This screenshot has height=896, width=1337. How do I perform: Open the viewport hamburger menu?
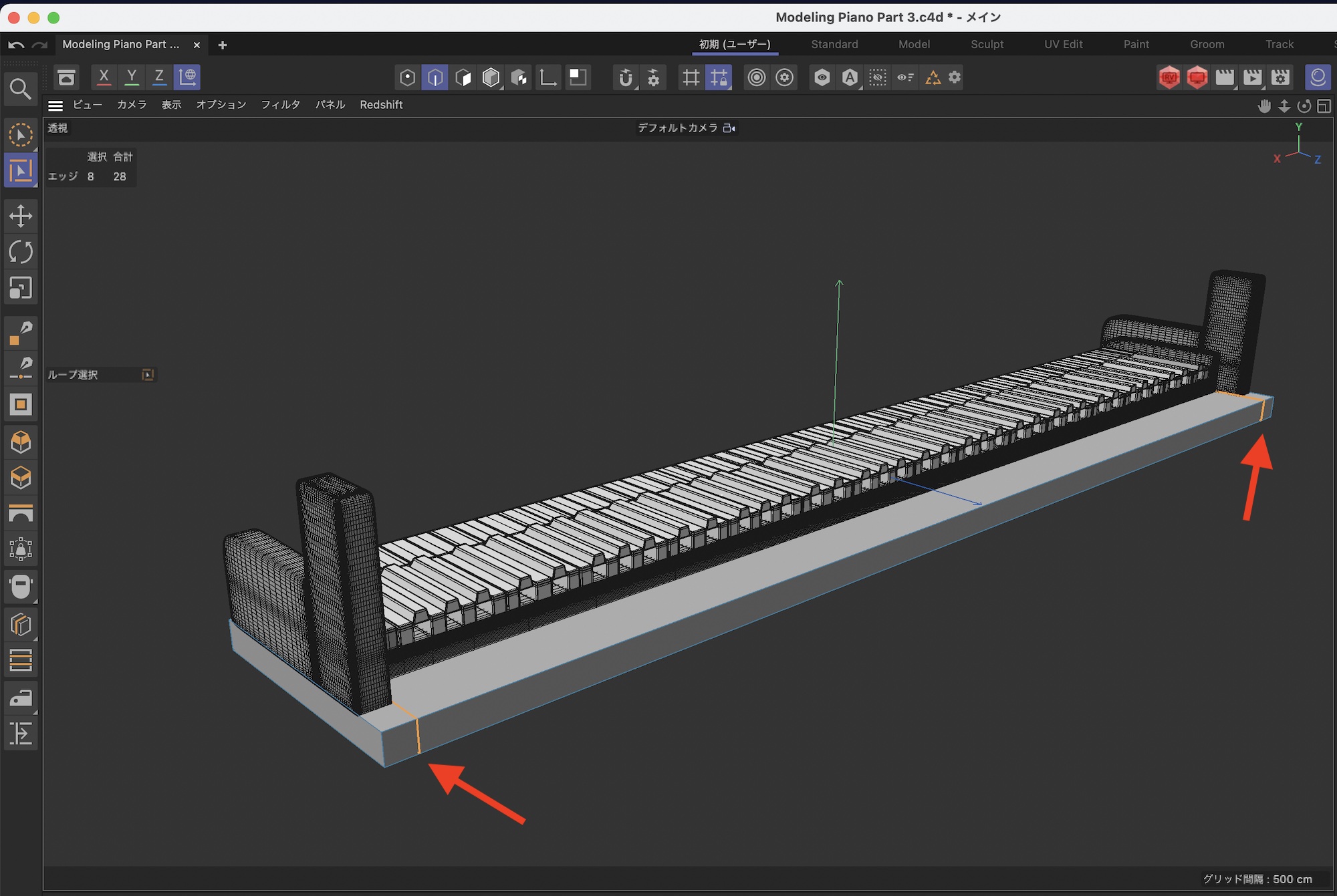(55, 106)
